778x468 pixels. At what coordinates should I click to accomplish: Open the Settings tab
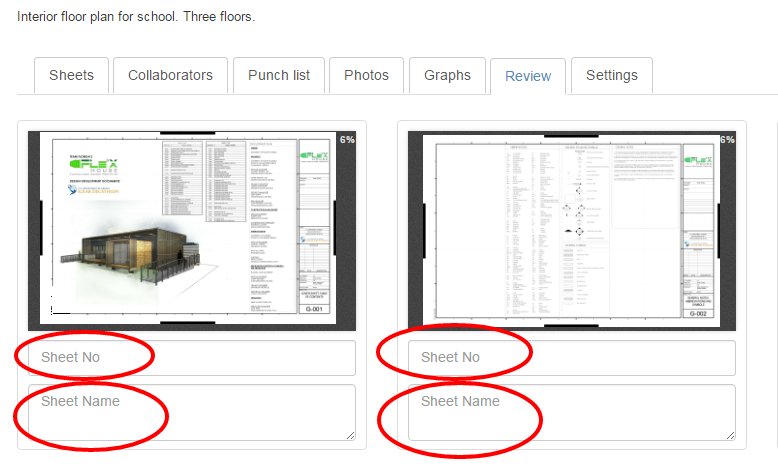pos(612,75)
